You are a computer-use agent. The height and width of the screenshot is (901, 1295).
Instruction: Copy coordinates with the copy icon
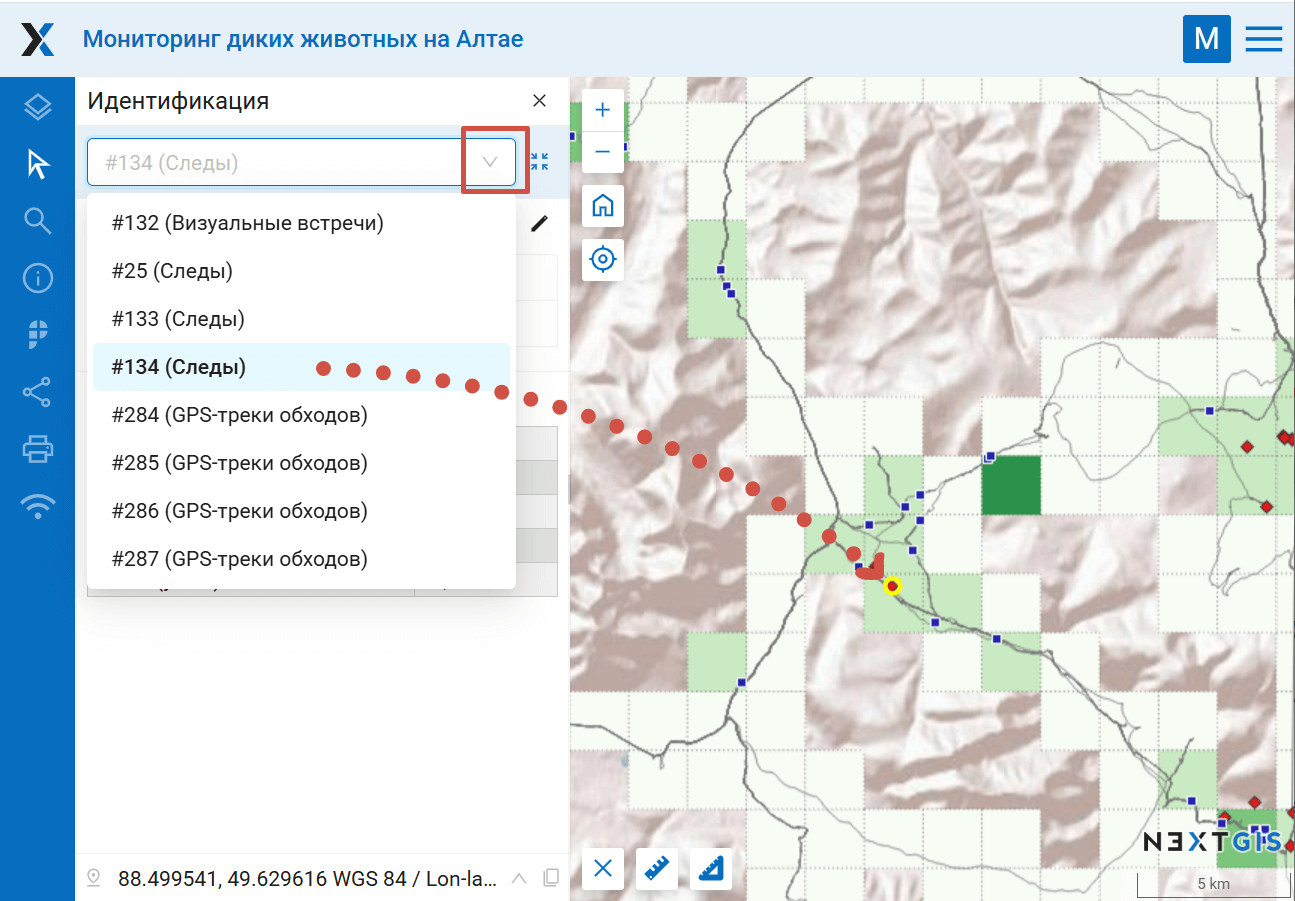pyautogui.click(x=550, y=879)
